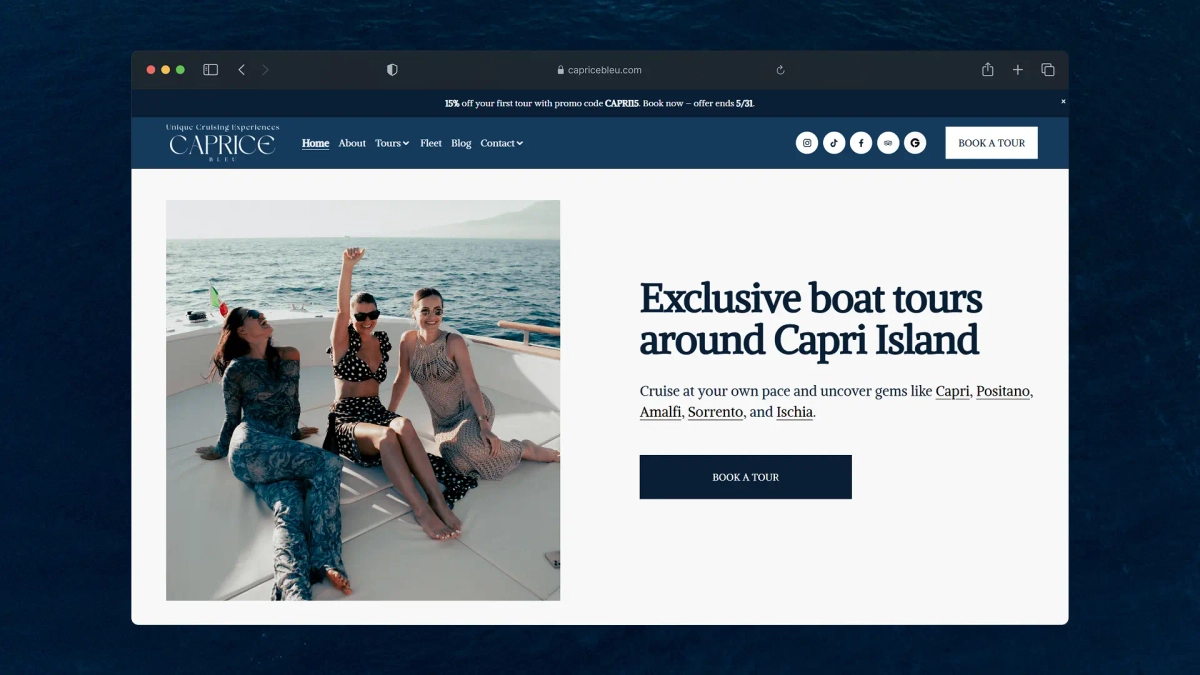
Task: Open the TripAdvisor social icon
Action: pyautogui.click(x=888, y=143)
